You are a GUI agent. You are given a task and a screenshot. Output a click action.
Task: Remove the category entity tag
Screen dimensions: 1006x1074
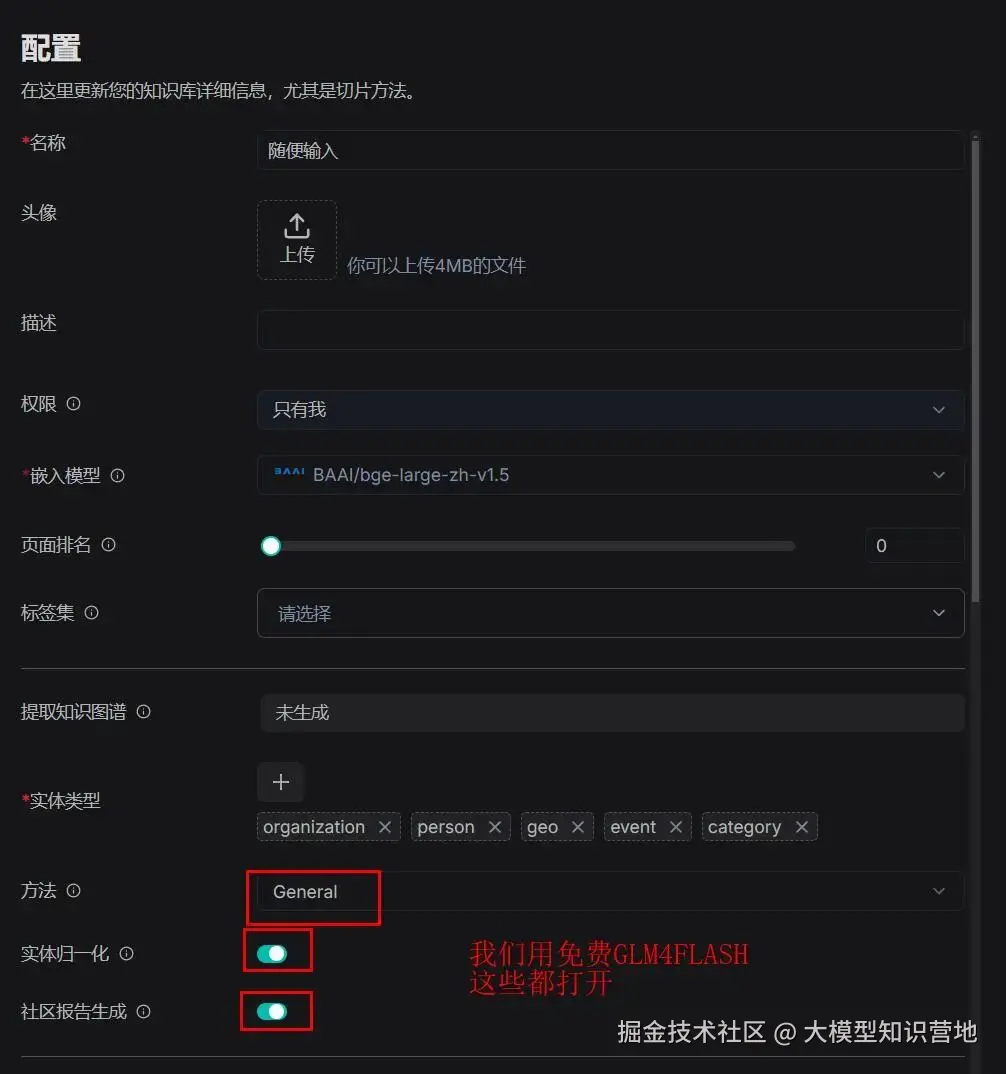[802, 827]
